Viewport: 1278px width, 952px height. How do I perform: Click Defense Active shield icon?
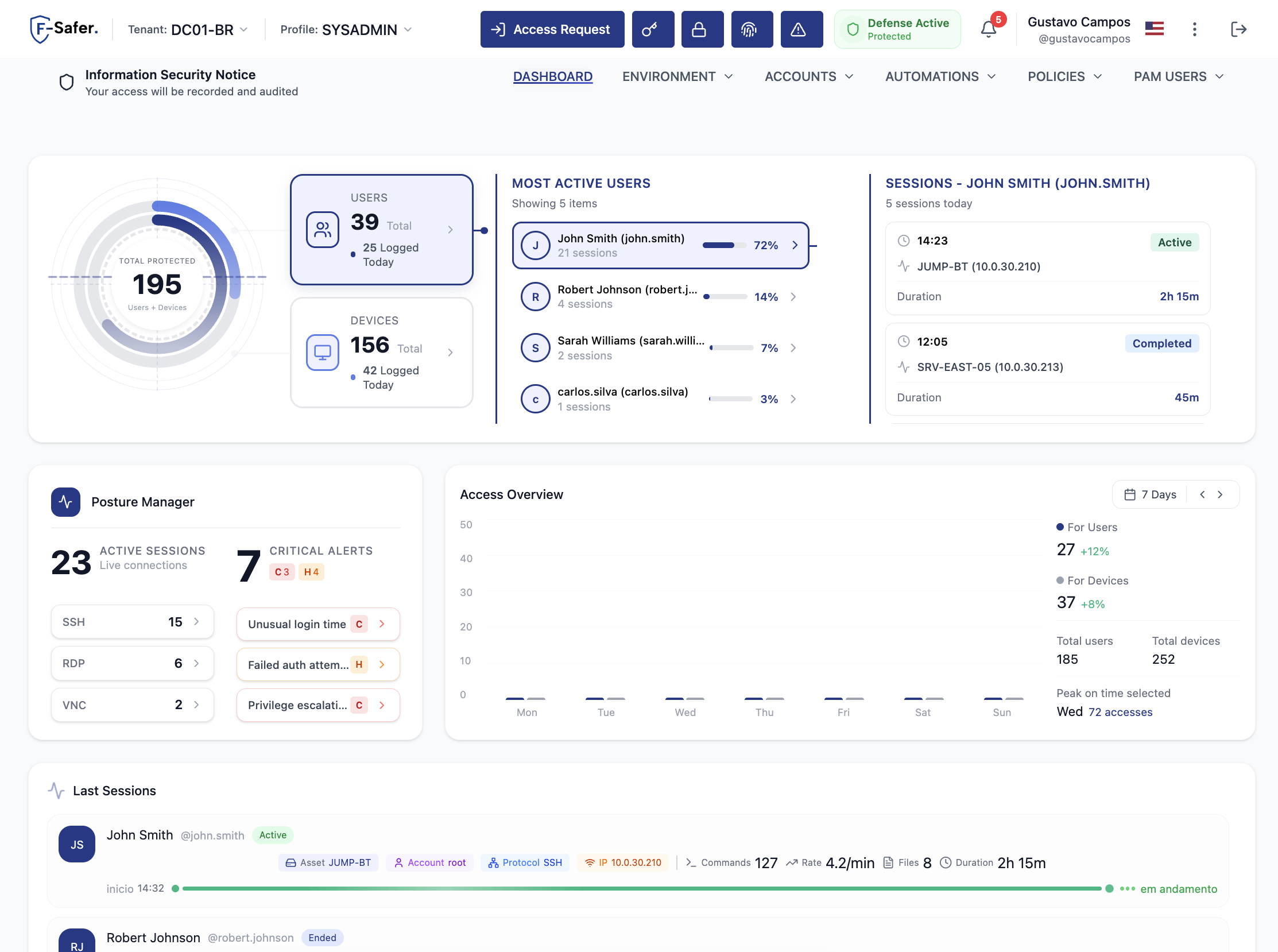(x=852, y=29)
